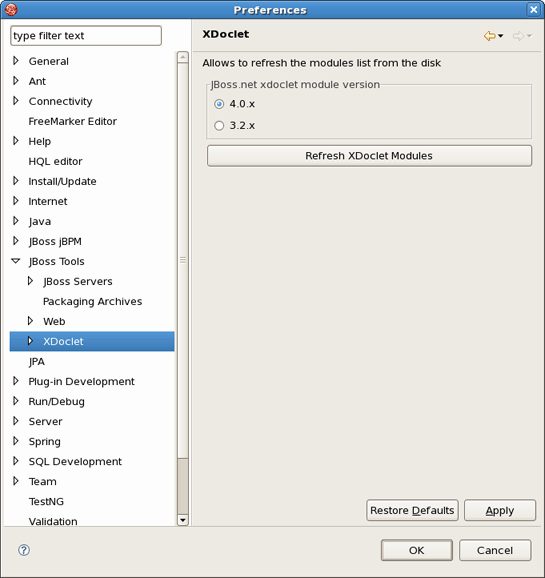Screen dimensions: 545x578
Task: Click the back navigation arrow icon
Action: 489,36
